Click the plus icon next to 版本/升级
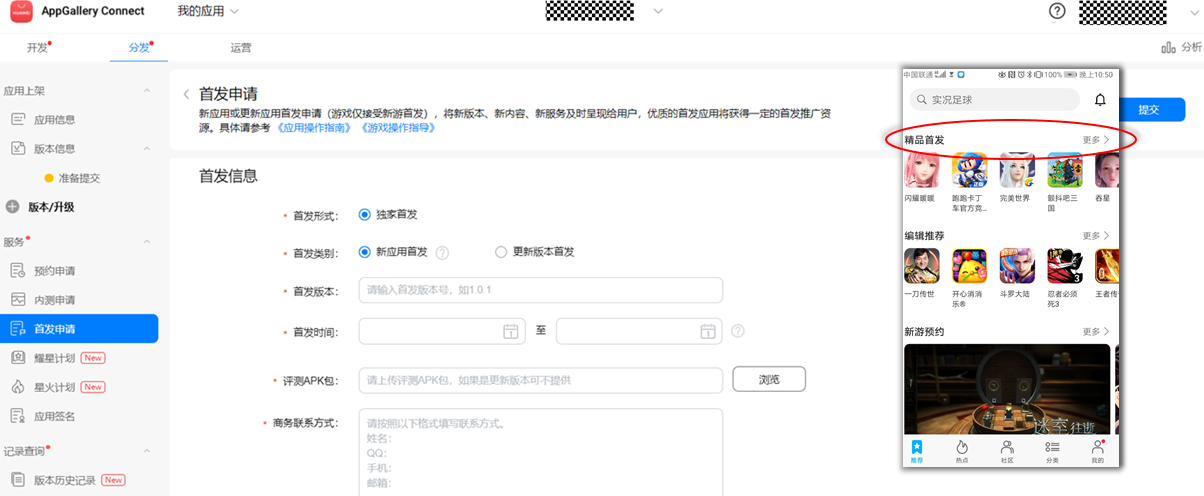Image resolution: width=1204 pixels, height=496 pixels. point(12,207)
